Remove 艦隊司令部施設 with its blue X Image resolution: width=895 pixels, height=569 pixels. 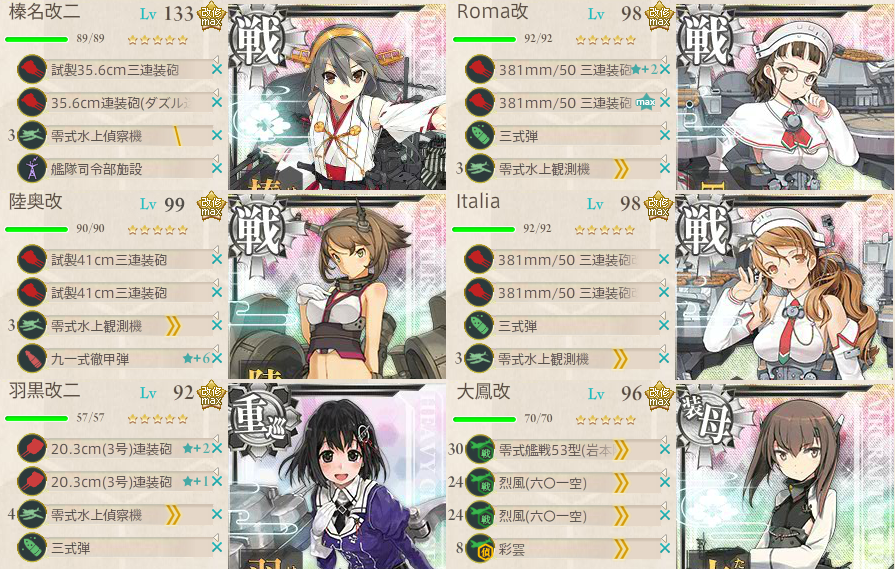[217, 168]
